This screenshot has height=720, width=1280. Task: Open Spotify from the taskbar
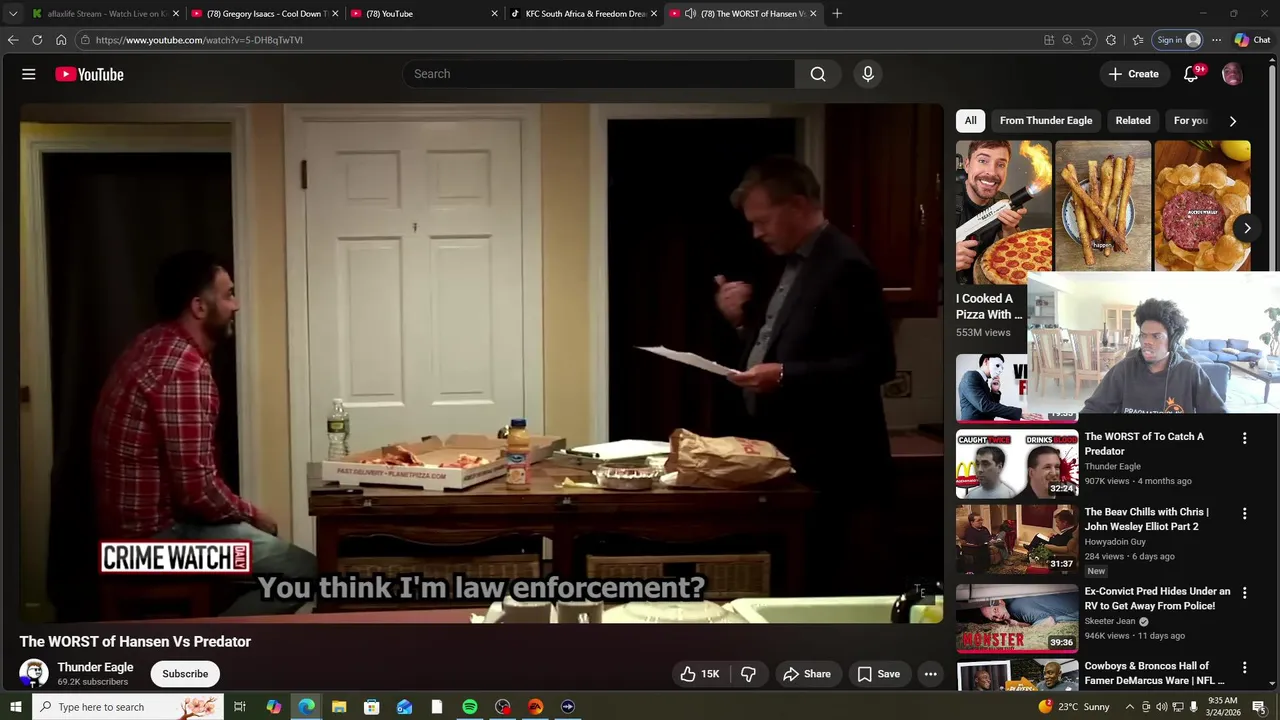coord(470,707)
